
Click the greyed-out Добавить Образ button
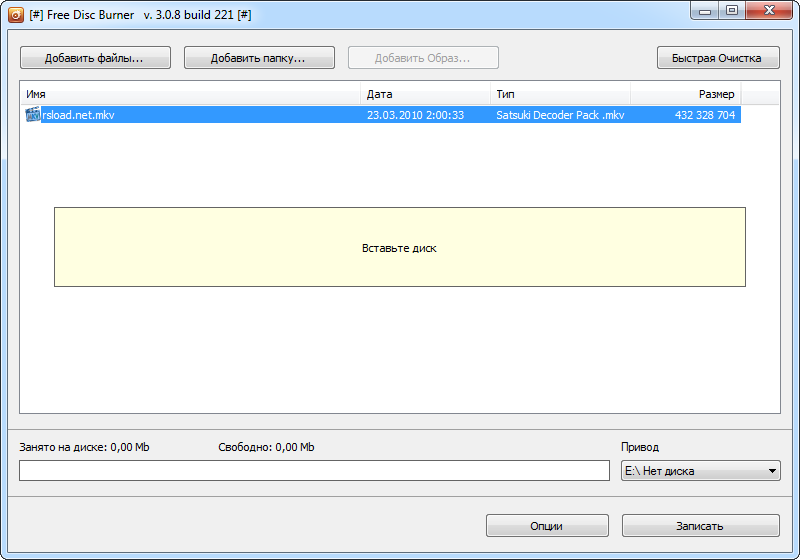(423, 58)
